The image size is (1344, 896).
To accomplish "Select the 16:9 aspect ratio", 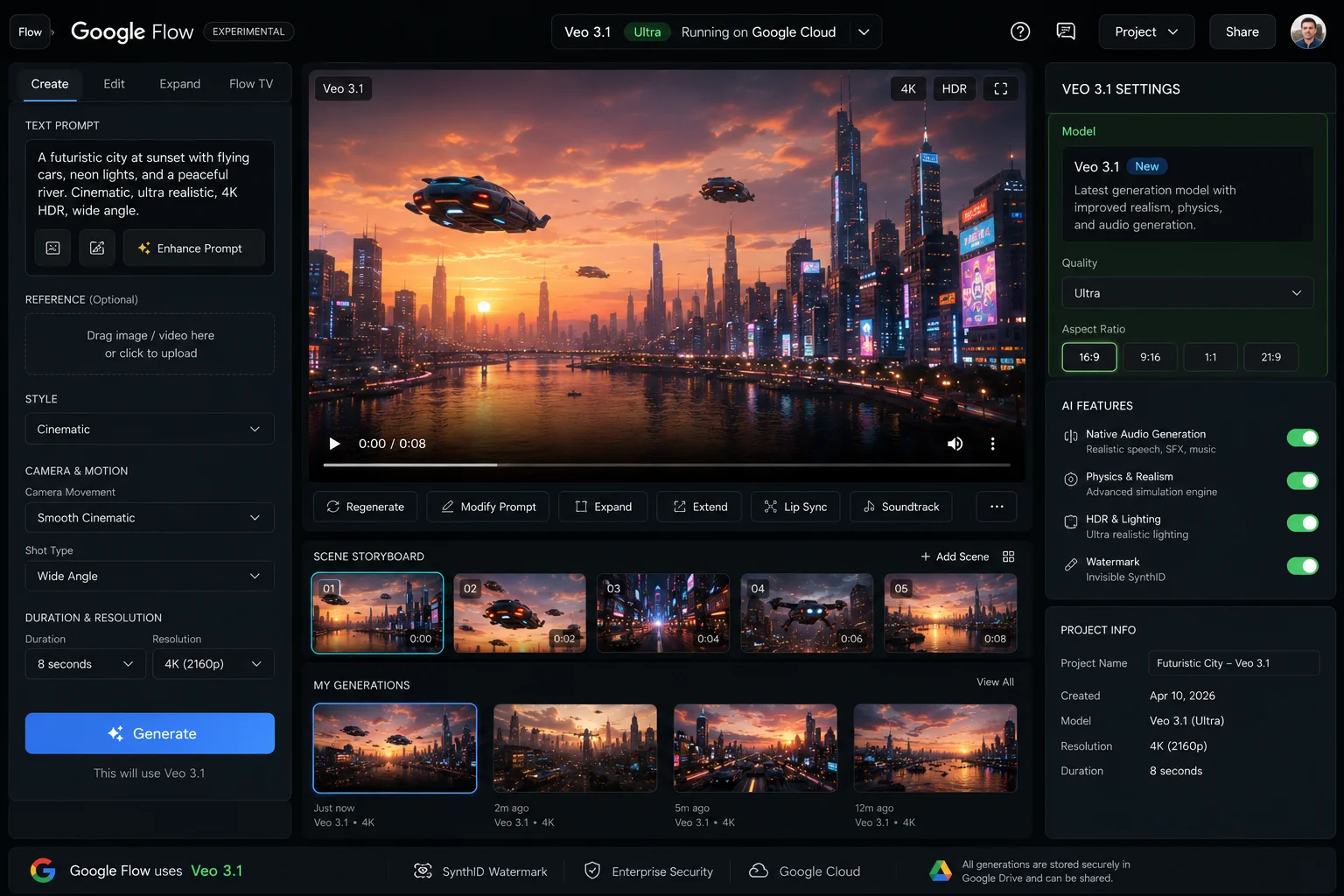I will tap(1089, 357).
